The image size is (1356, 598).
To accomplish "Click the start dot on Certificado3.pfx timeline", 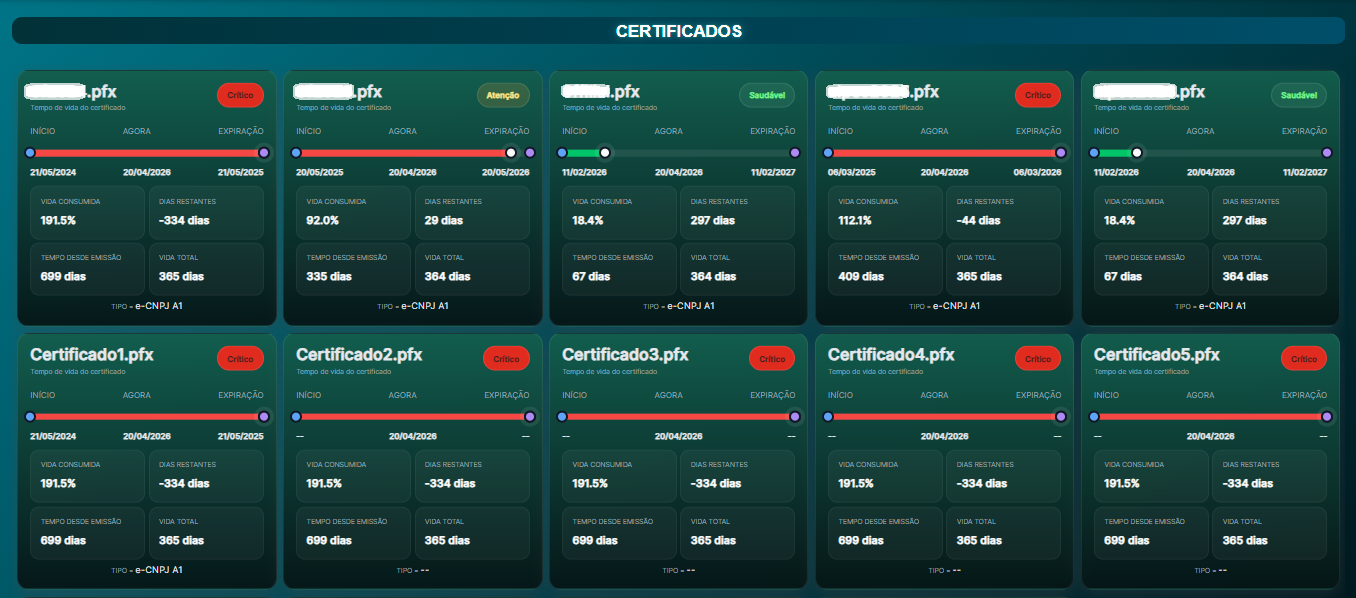I will (x=562, y=416).
